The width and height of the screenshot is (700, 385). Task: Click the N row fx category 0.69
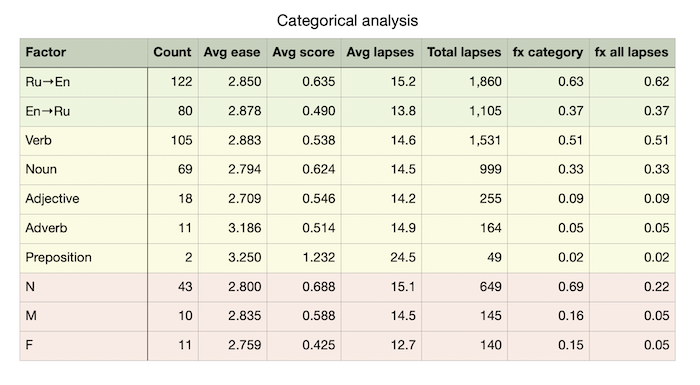pos(548,287)
